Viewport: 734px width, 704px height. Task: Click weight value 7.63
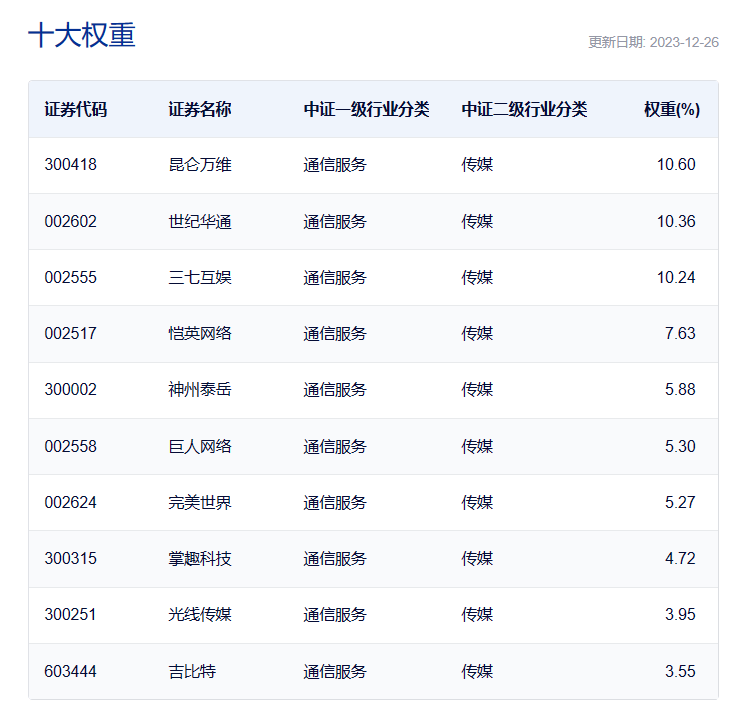point(680,334)
